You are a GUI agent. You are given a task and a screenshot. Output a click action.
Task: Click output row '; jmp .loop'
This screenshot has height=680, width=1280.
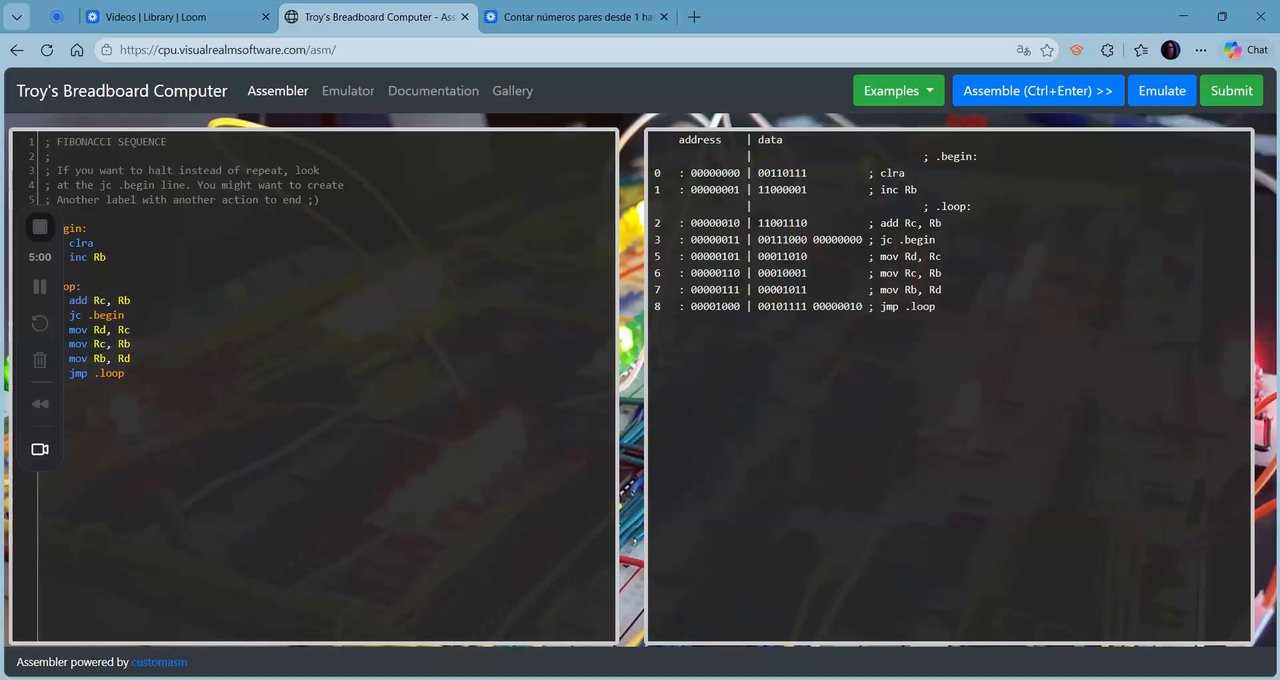click(902, 307)
